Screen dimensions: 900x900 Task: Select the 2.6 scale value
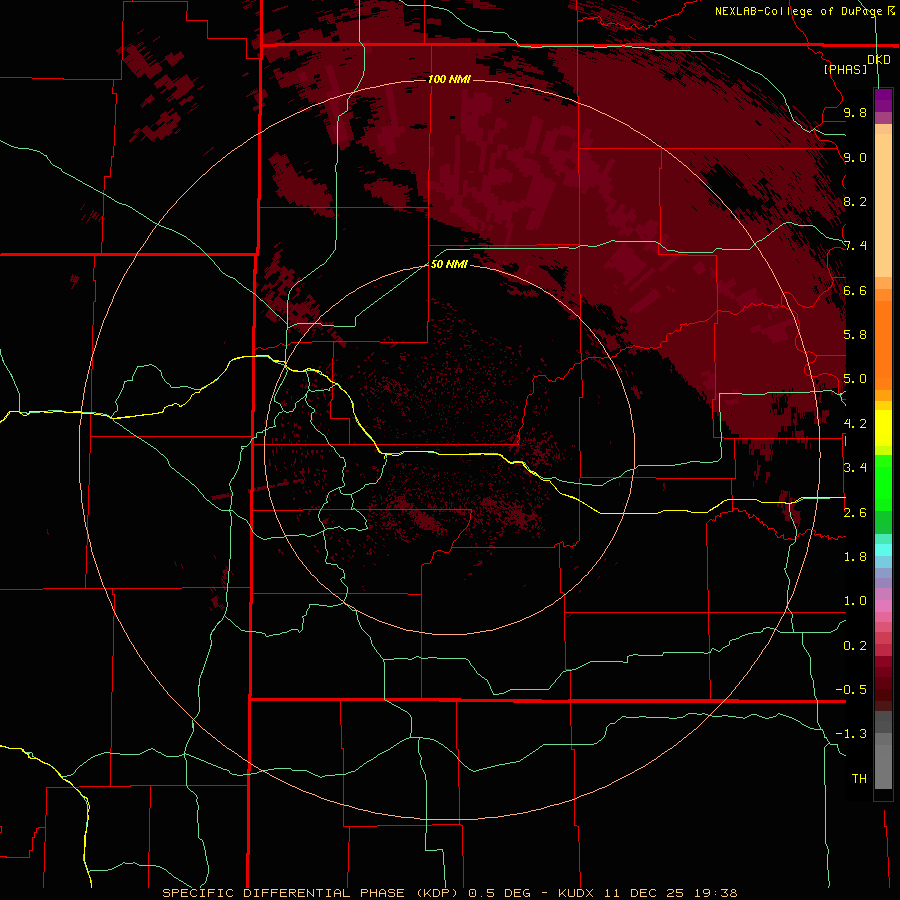pyautogui.click(x=855, y=513)
